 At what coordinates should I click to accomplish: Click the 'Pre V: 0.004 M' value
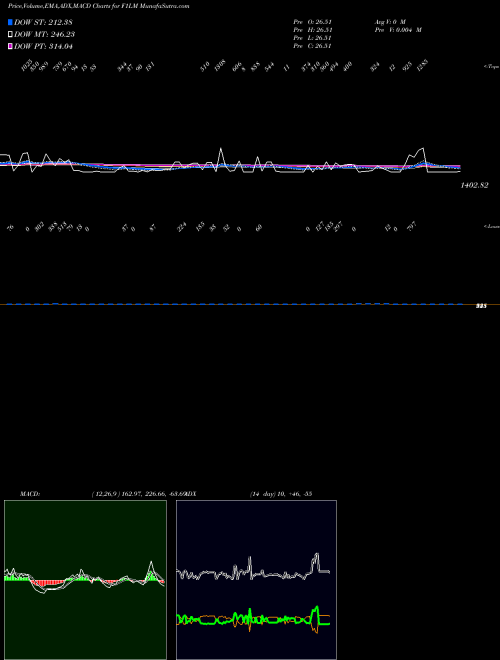(398, 30)
